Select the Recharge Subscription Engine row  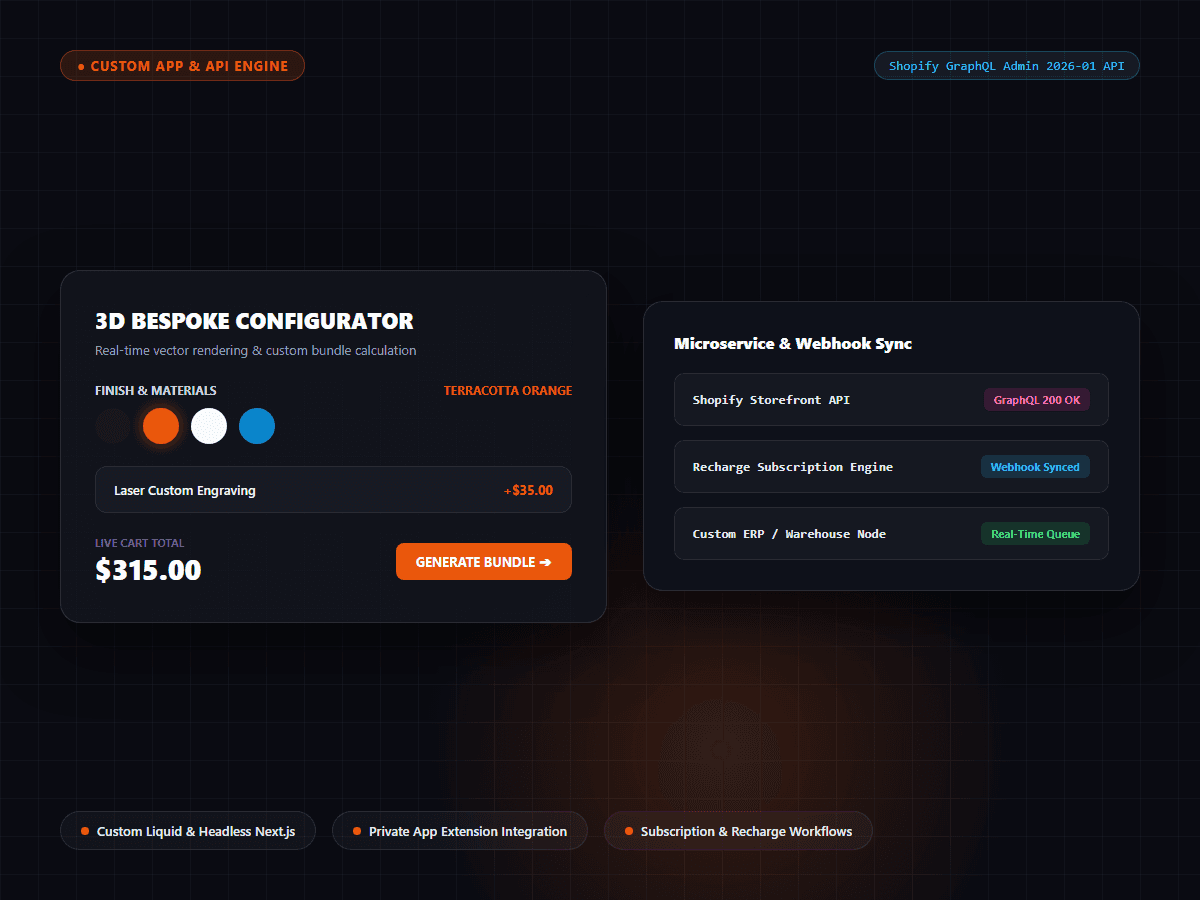891,467
